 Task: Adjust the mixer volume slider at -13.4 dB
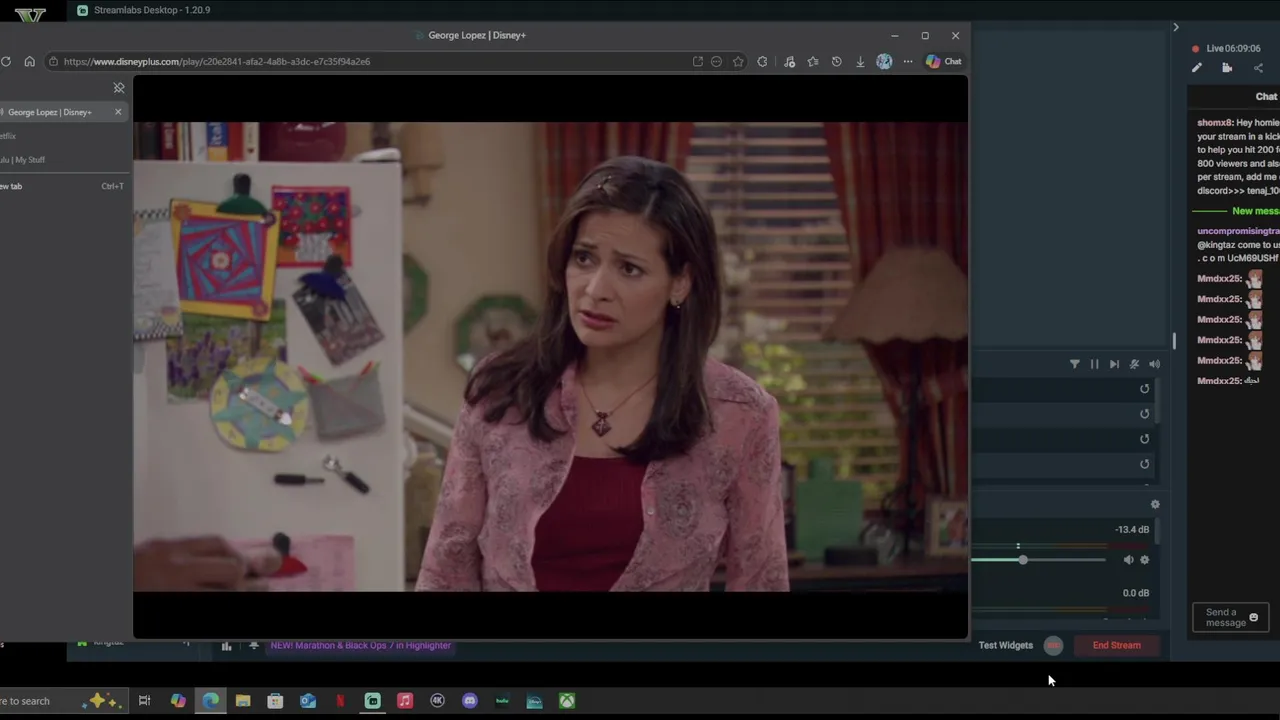(1022, 560)
